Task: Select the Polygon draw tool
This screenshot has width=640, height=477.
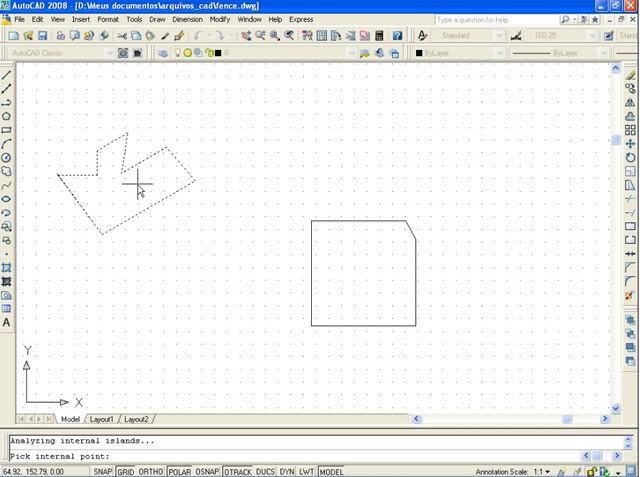Action: pyautogui.click(x=6, y=116)
